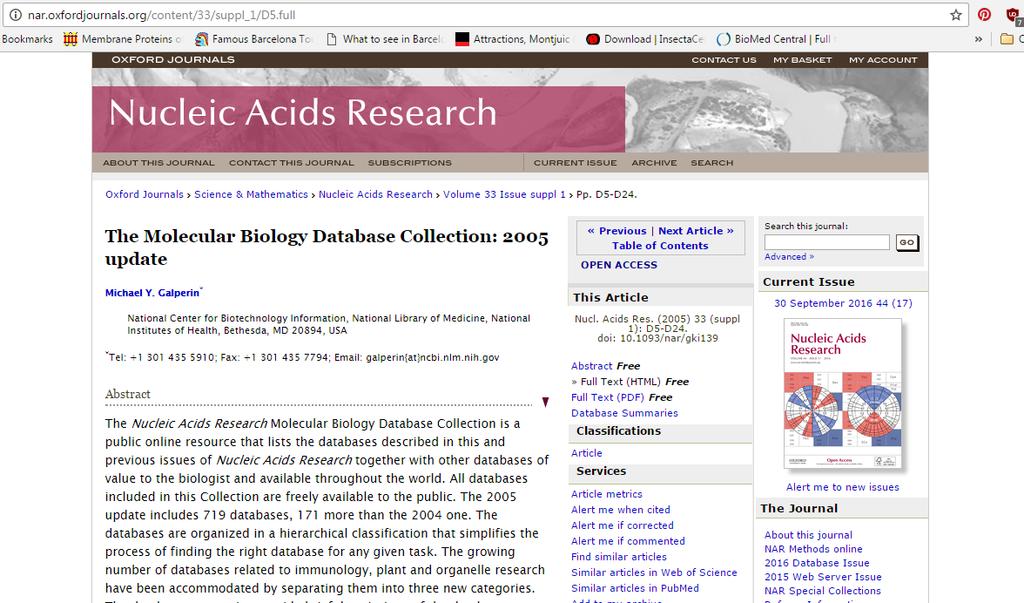Screen dimensions: 1024x603
Task: Click Alert me when cited
Action: [620, 510]
